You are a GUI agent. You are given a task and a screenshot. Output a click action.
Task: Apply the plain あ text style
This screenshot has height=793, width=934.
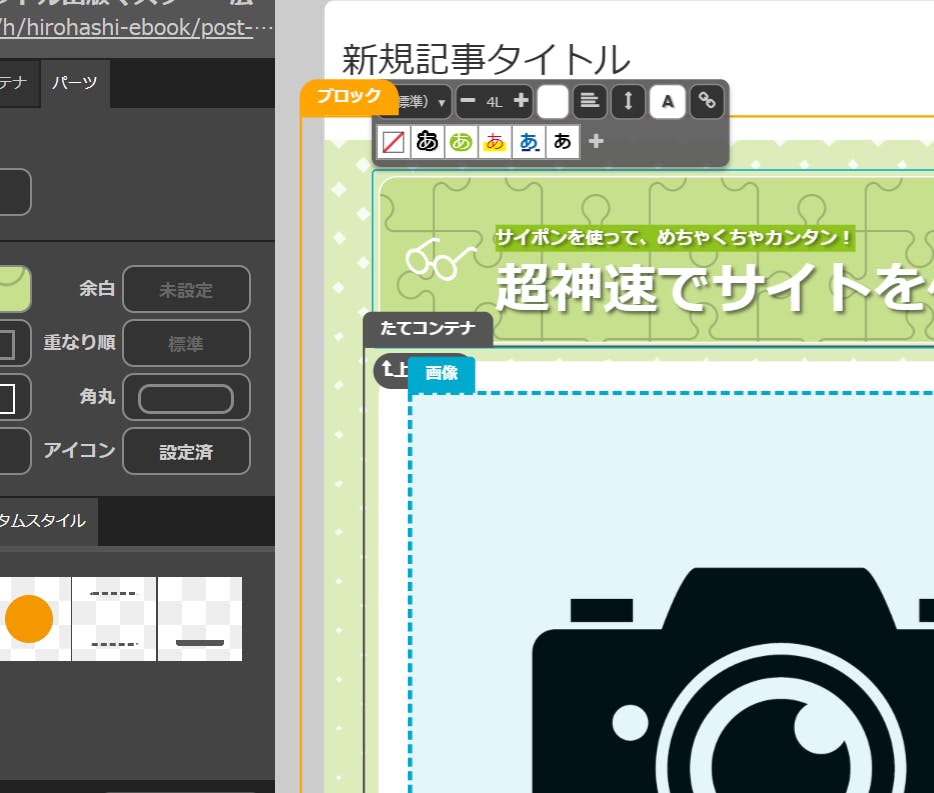(x=563, y=142)
